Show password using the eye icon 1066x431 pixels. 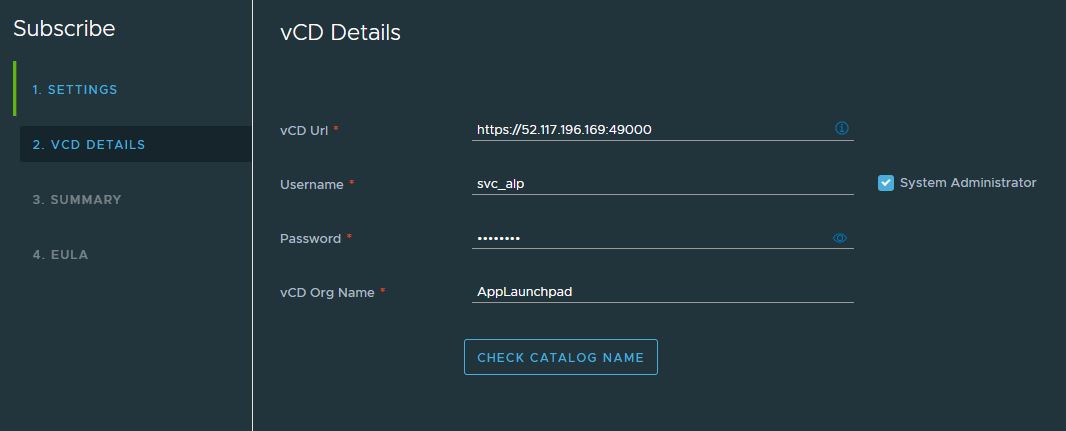click(x=840, y=238)
